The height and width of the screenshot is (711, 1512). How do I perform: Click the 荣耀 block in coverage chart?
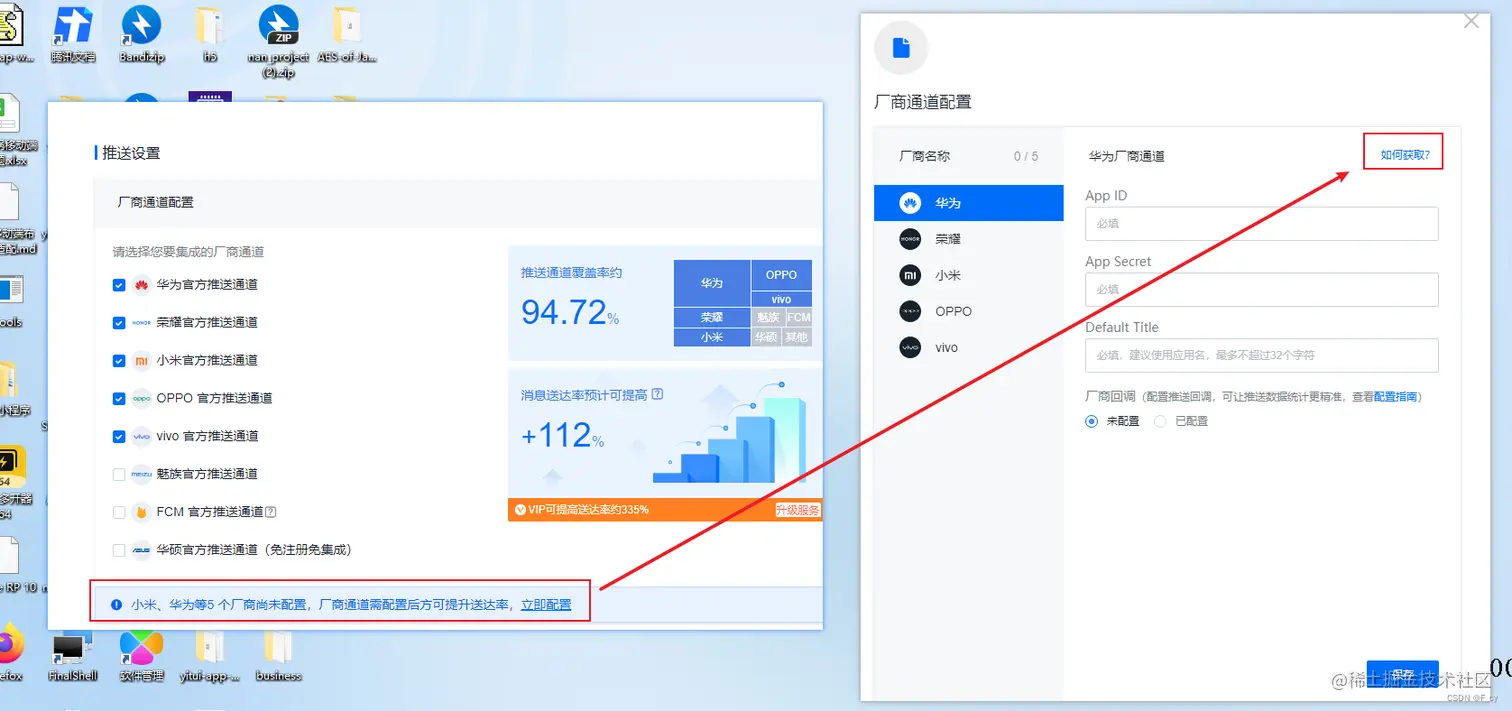pyautogui.click(x=712, y=317)
